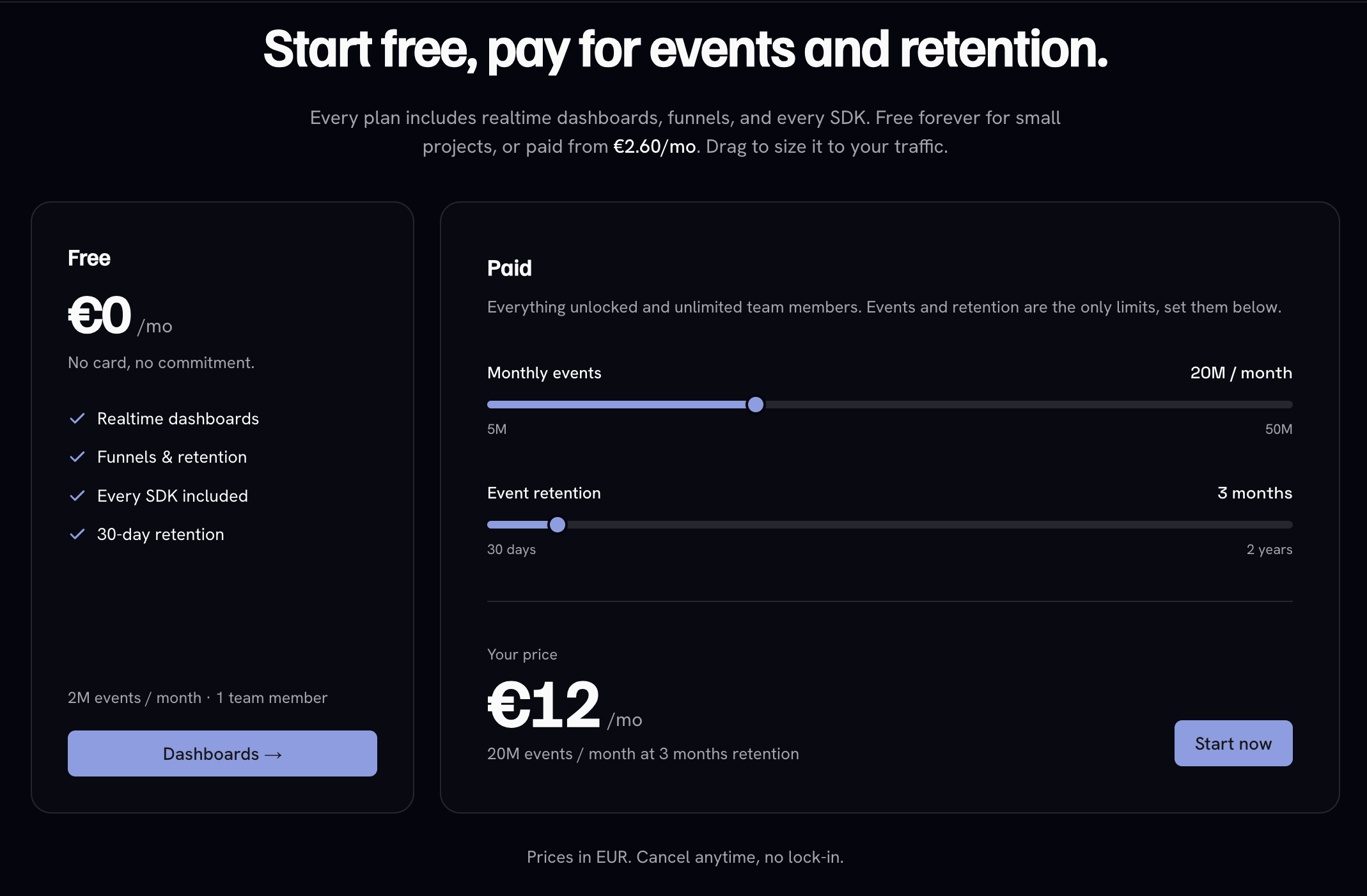The width and height of the screenshot is (1367, 896).
Task: Click the 30 days minimum label under Event retention
Action: click(x=512, y=549)
